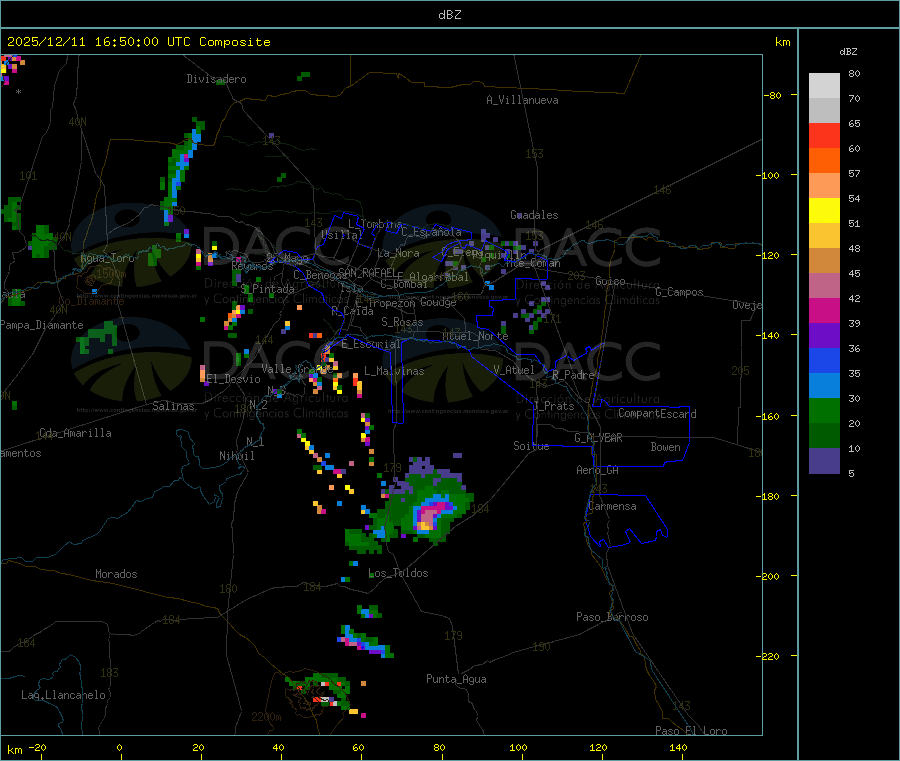The image size is (900, 761).
Task: Click the 80 km horizontal axis tick
Action: pyautogui.click(x=439, y=748)
